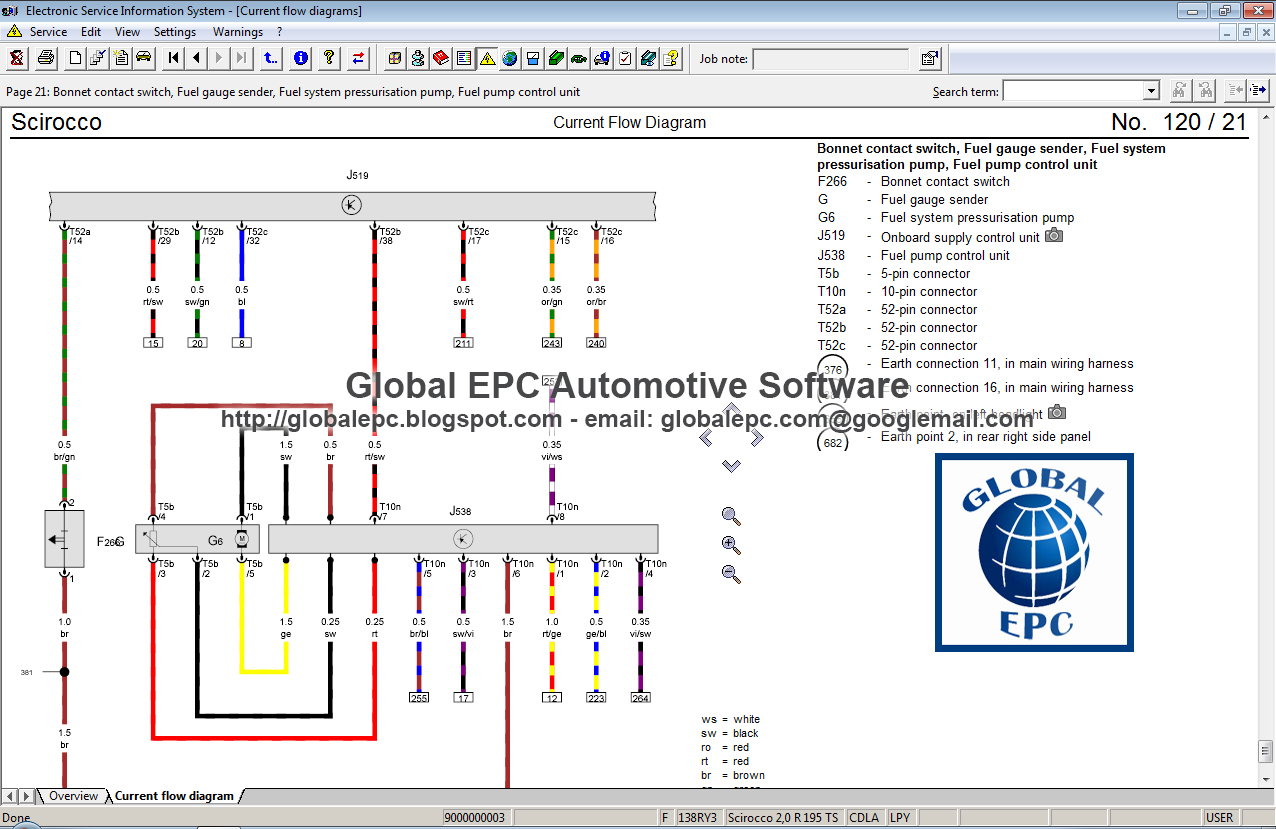Switch to the Overview tab
Viewport: 1276px width, 829px height.
tap(74, 796)
